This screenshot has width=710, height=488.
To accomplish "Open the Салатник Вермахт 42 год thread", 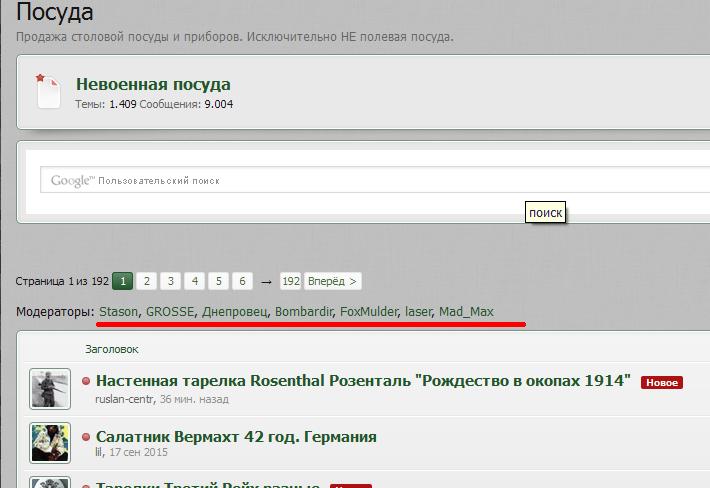I will (x=236, y=437).
